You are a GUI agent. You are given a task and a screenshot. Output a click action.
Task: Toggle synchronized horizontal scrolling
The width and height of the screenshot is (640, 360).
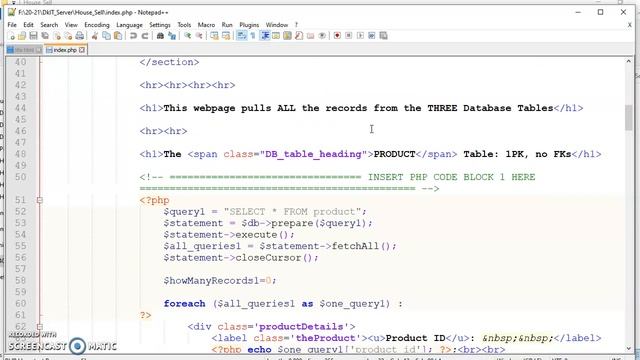(226, 36)
